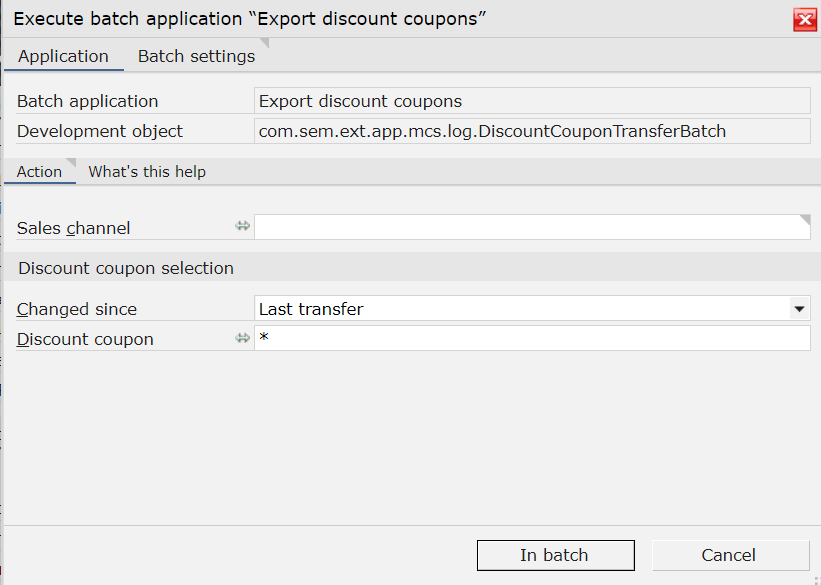
Task: Open the What's this help tab
Action: tap(147, 171)
